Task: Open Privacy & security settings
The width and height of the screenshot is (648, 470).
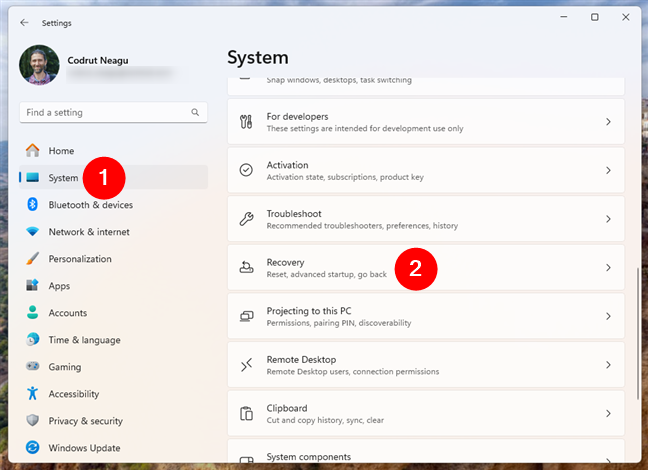Action: click(x=113, y=421)
